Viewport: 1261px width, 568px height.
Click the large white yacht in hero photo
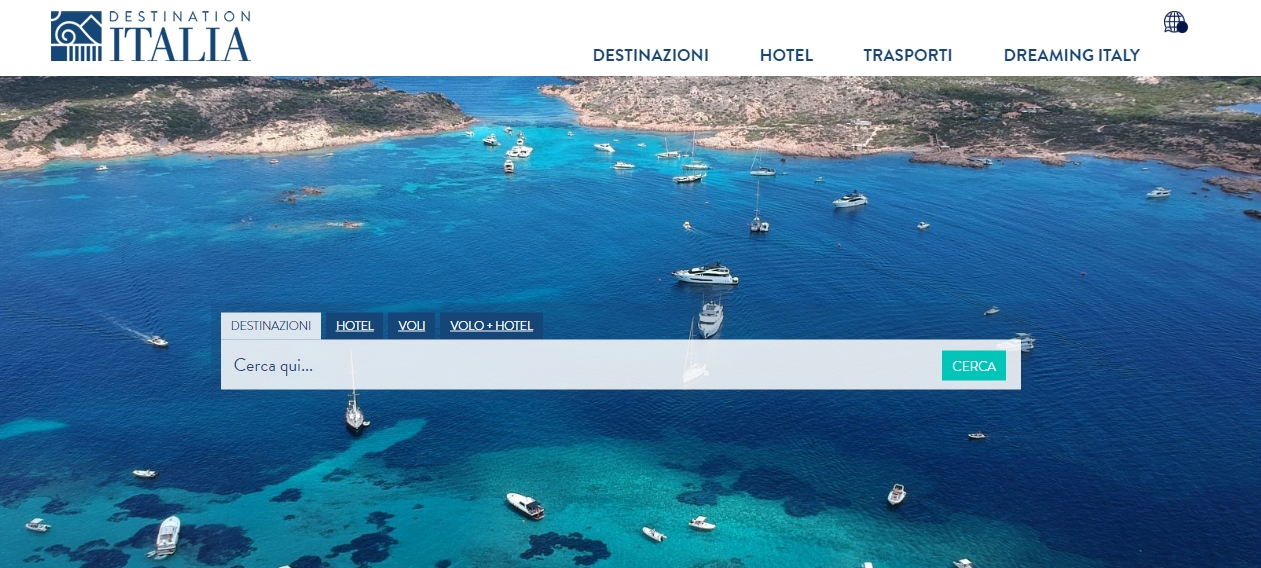tap(706, 274)
